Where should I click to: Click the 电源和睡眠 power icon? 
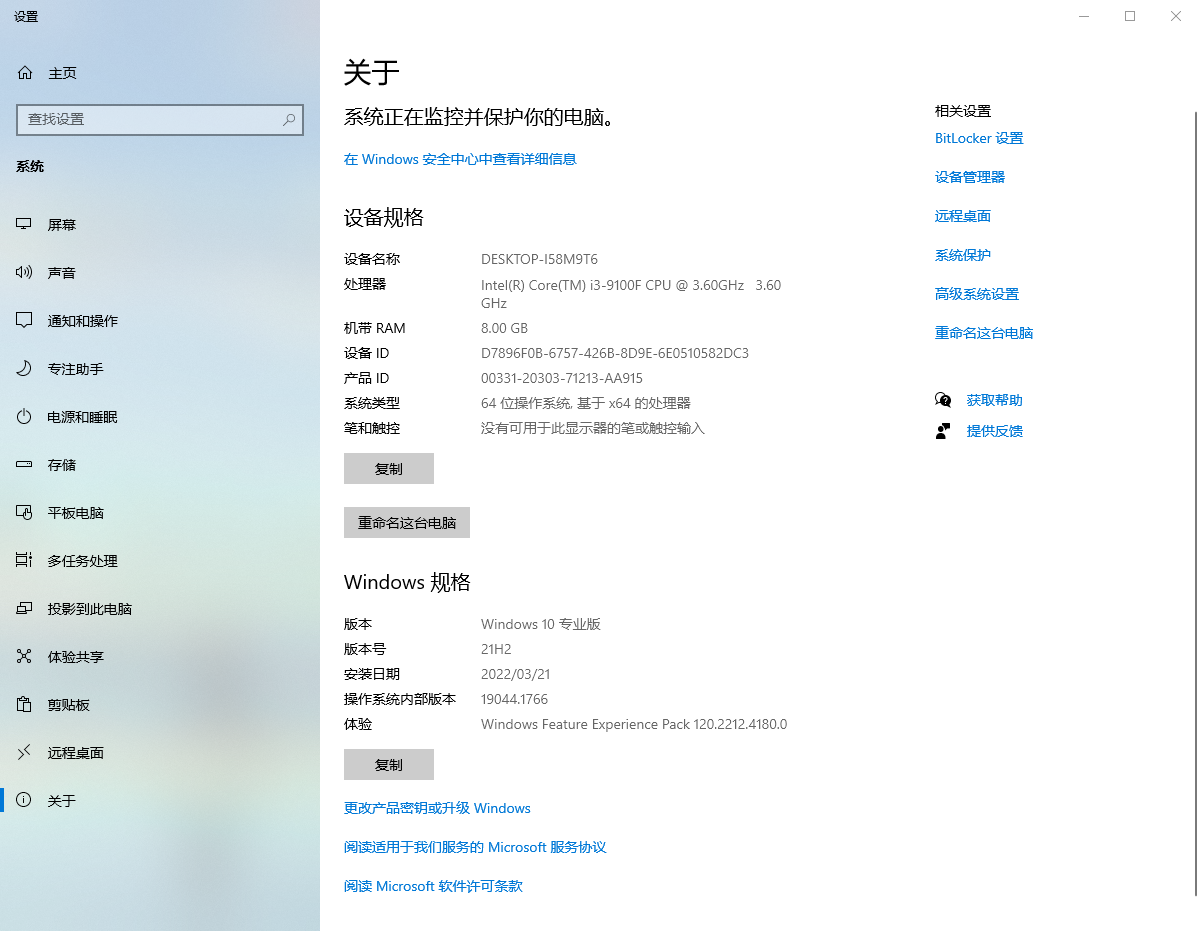pos(24,417)
